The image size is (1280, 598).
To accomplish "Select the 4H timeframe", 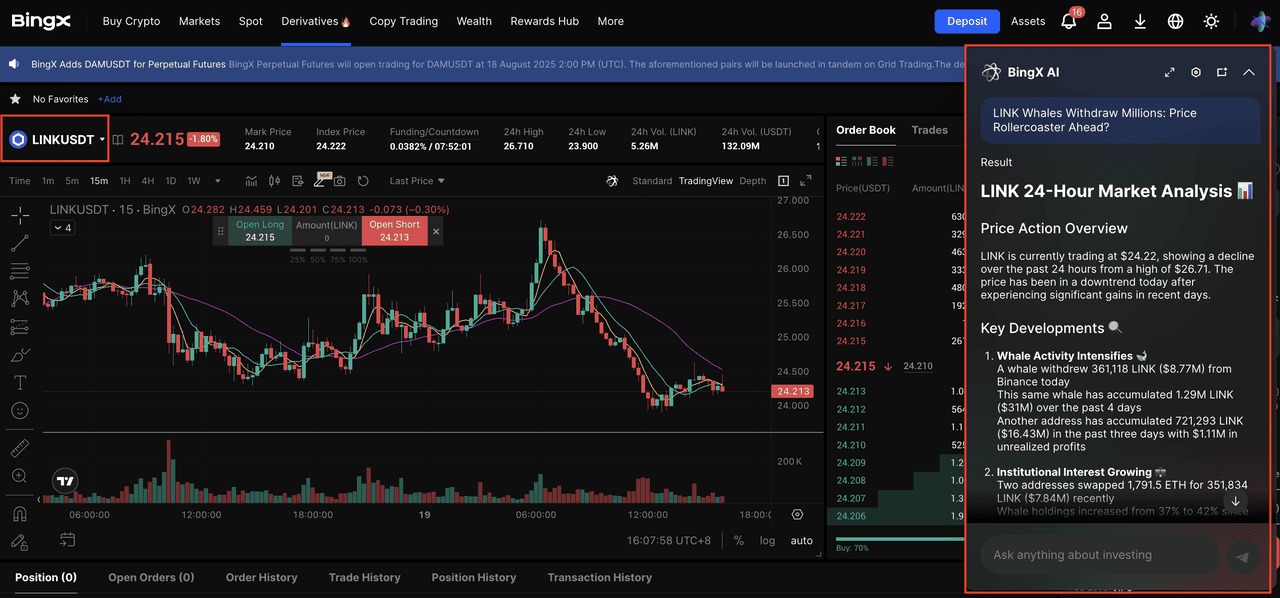I will (x=148, y=181).
